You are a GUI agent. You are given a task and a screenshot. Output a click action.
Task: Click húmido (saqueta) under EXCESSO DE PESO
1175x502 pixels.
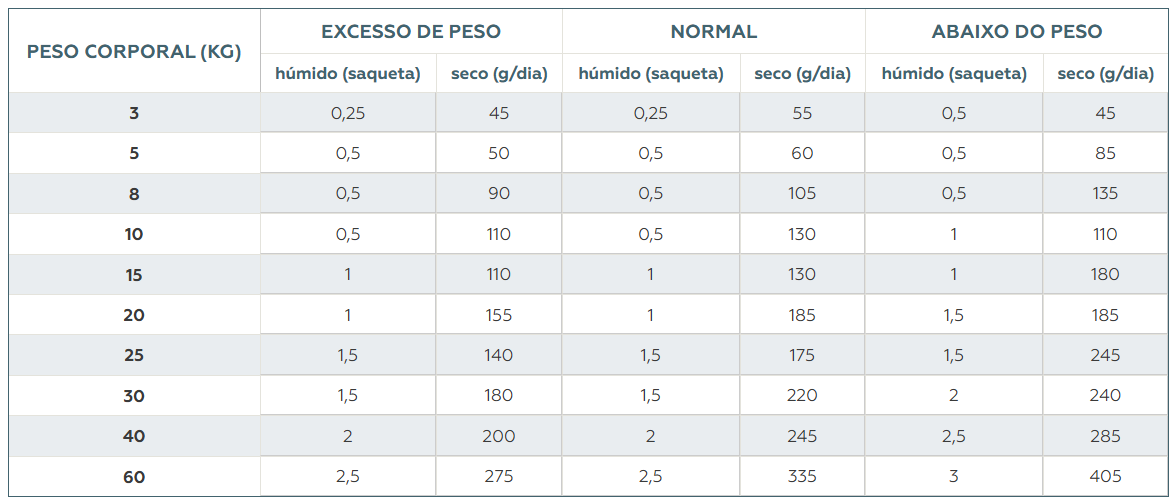coord(348,74)
